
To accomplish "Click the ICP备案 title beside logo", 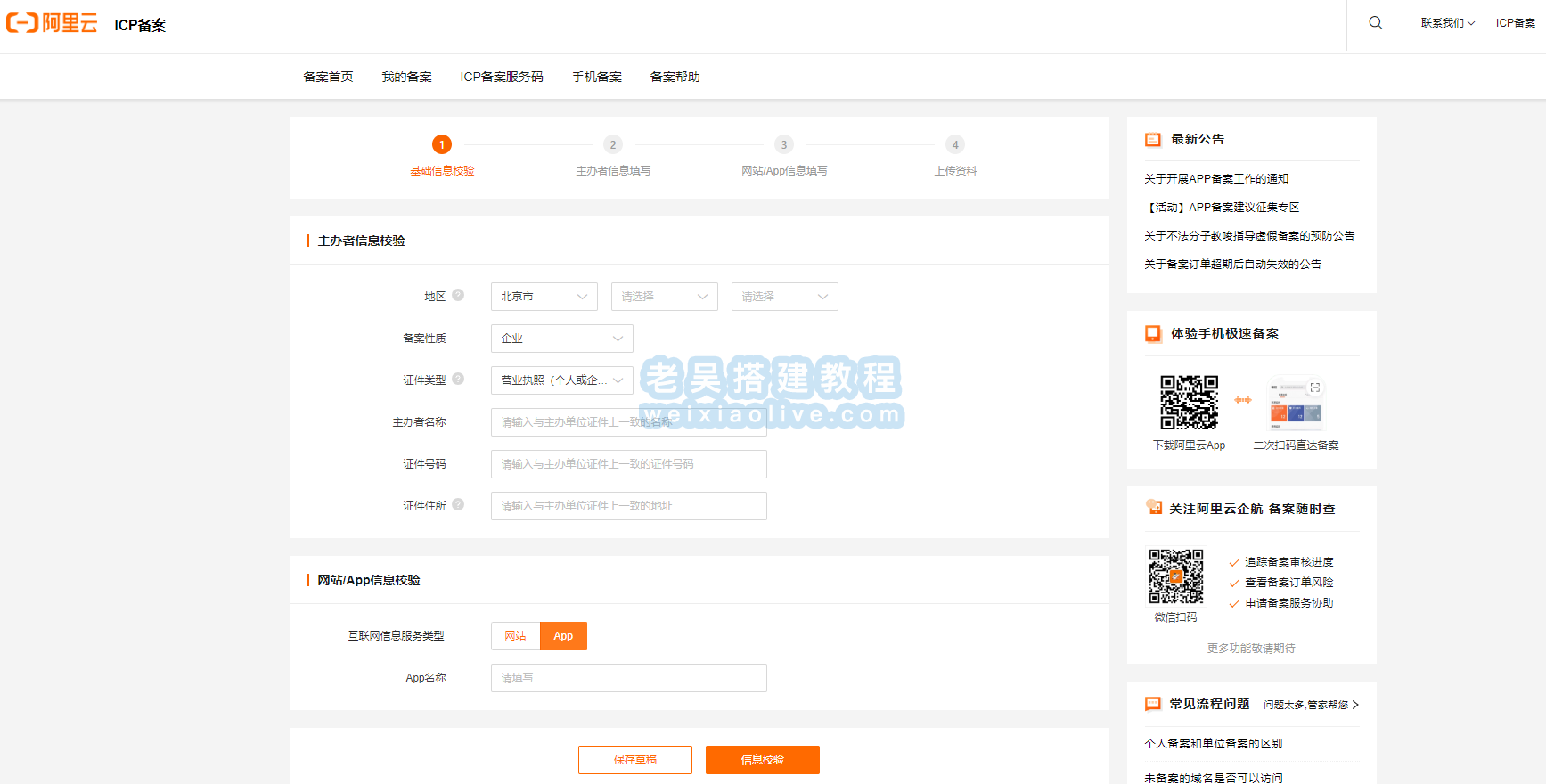I will click(x=140, y=25).
